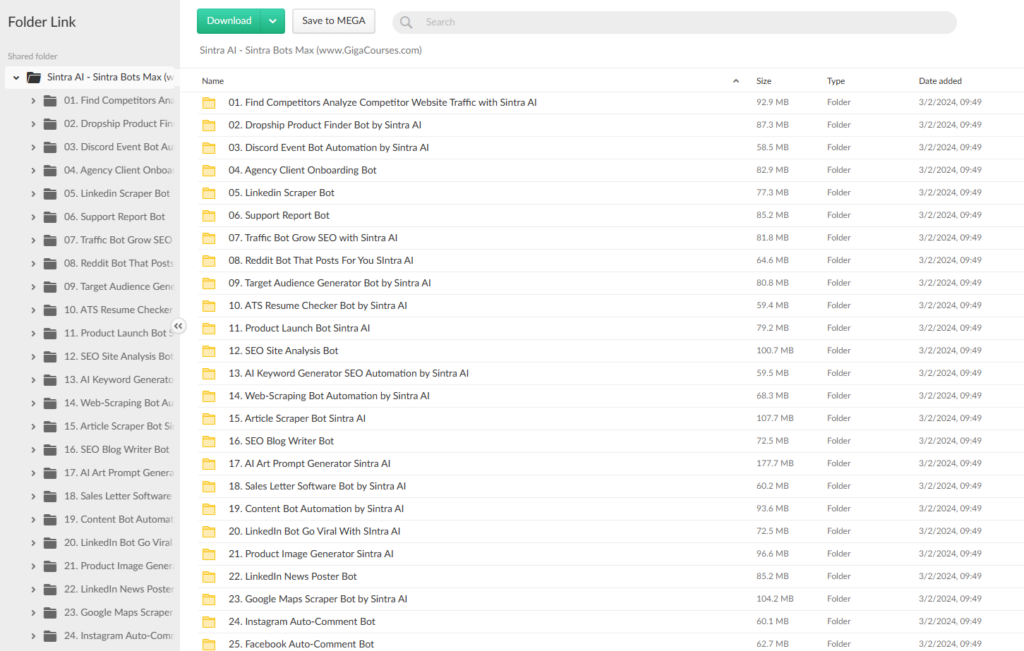This screenshot has width=1024, height=651.
Task: Click inside the Search input field
Action: tap(680, 22)
